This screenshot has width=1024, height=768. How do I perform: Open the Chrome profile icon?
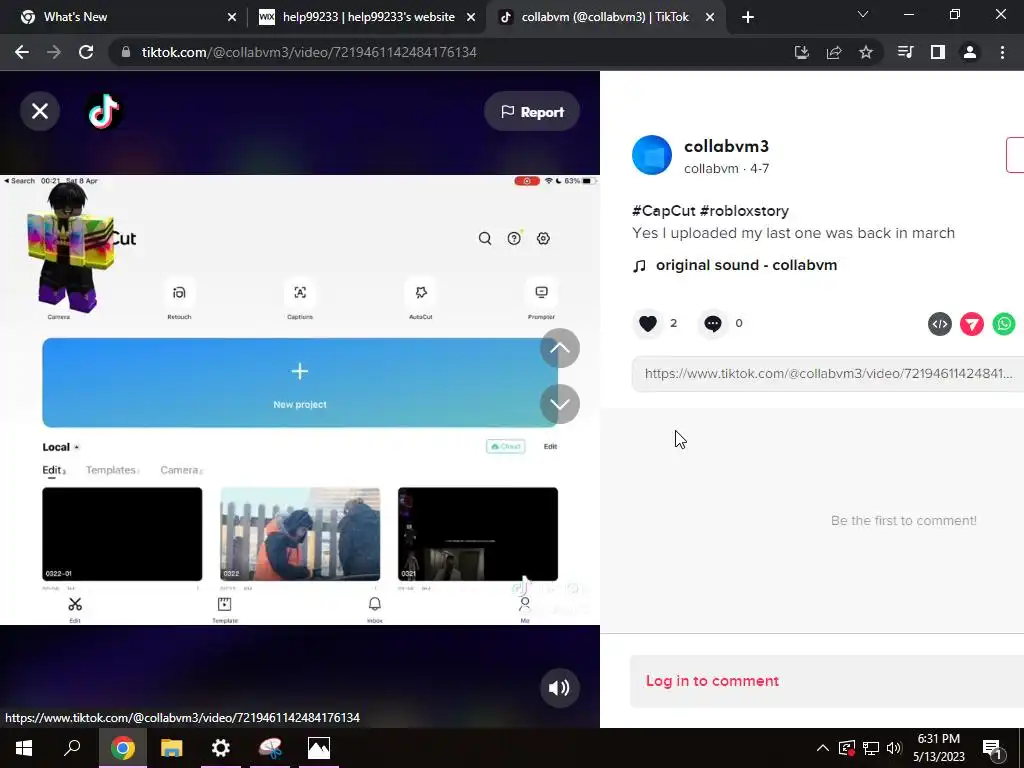(x=970, y=52)
